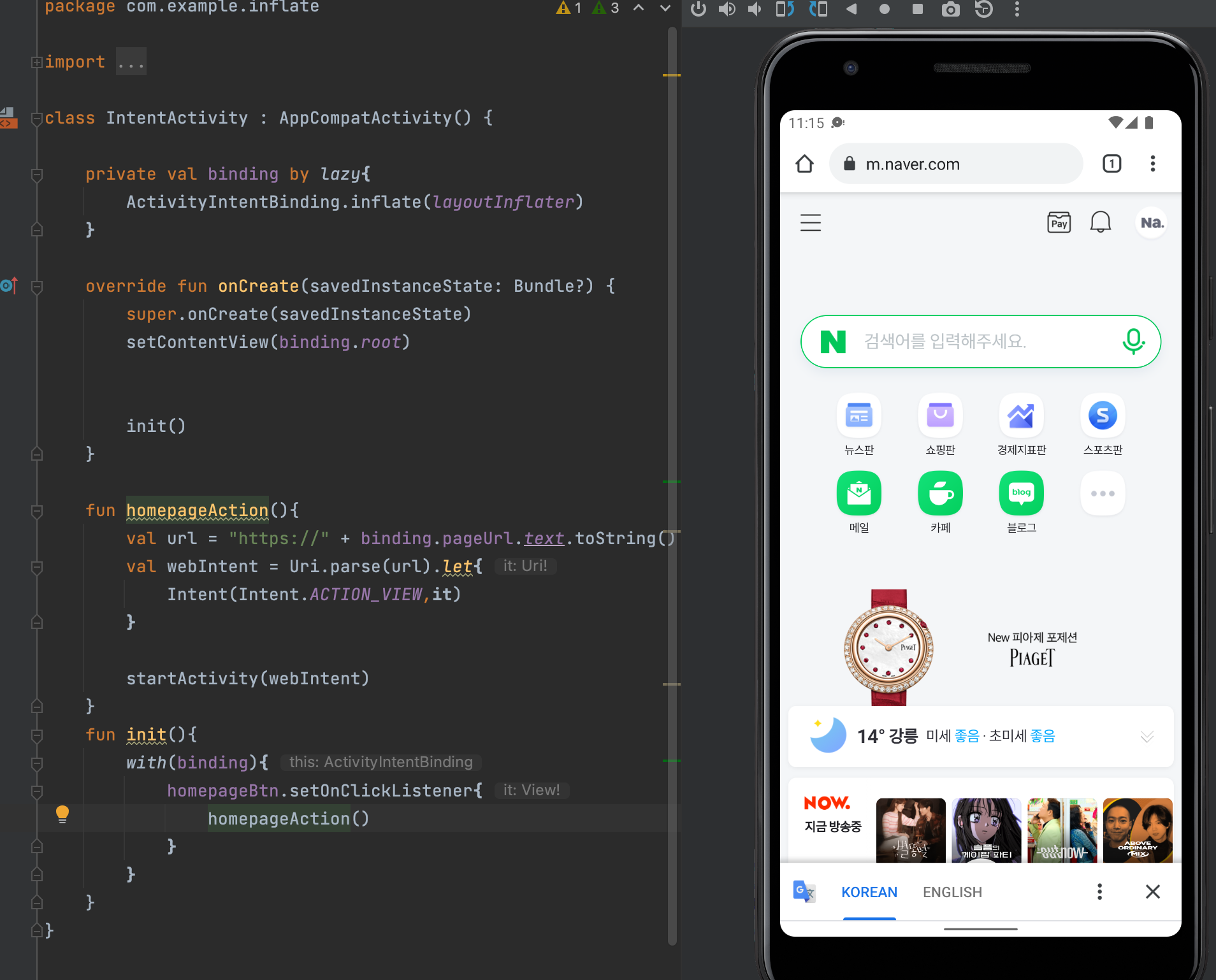Click the emulator volume down icon
Viewport: 1216px width, 980px height.
[x=755, y=9]
